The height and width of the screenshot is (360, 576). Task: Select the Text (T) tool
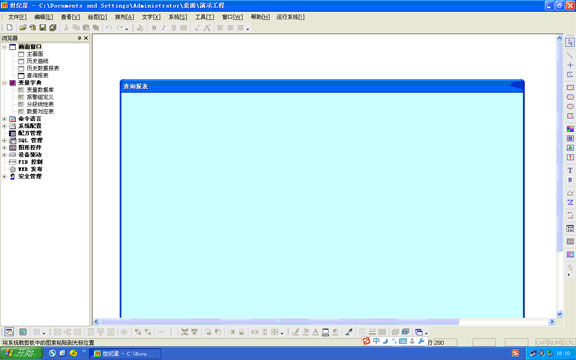570,170
